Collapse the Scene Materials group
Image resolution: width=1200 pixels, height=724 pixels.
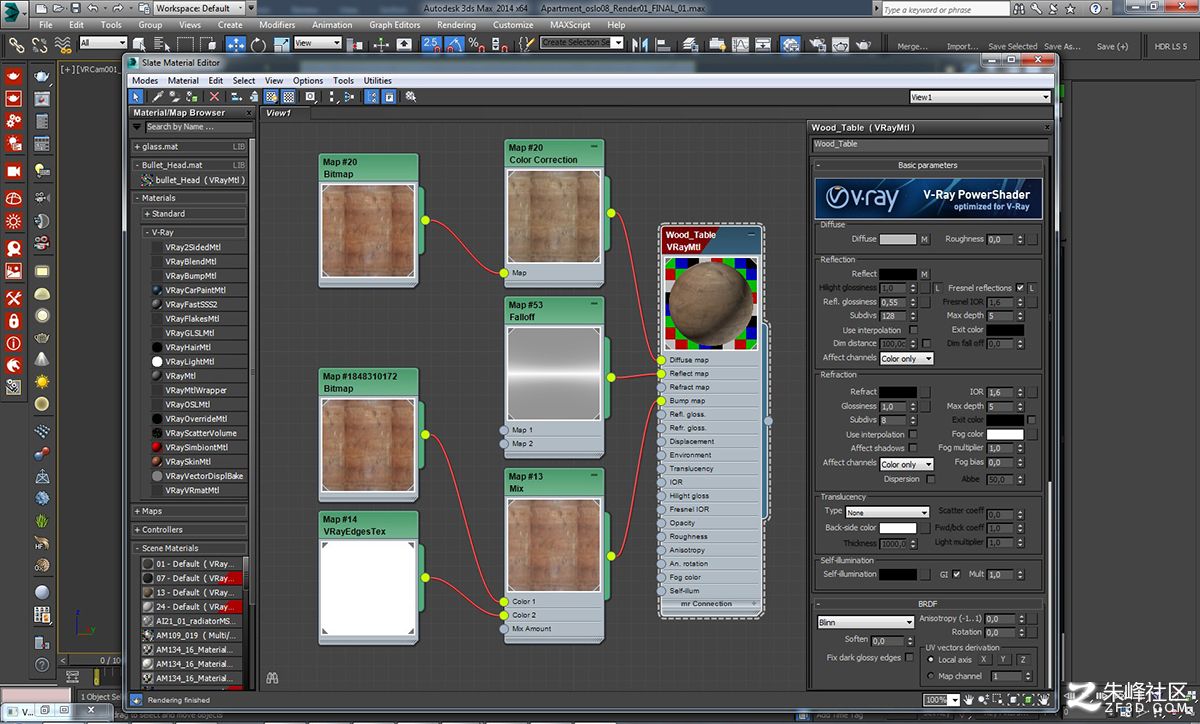pyautogui.click(x=190, y=548)
